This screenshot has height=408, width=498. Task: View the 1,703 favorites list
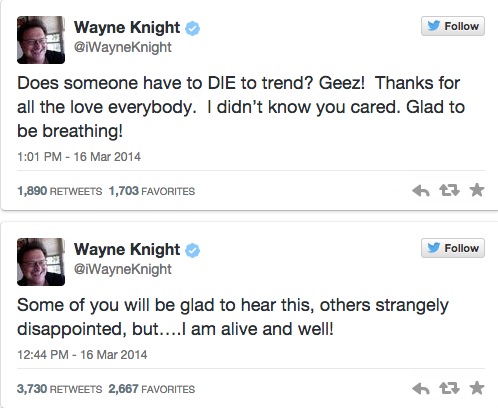click(152, 191)
